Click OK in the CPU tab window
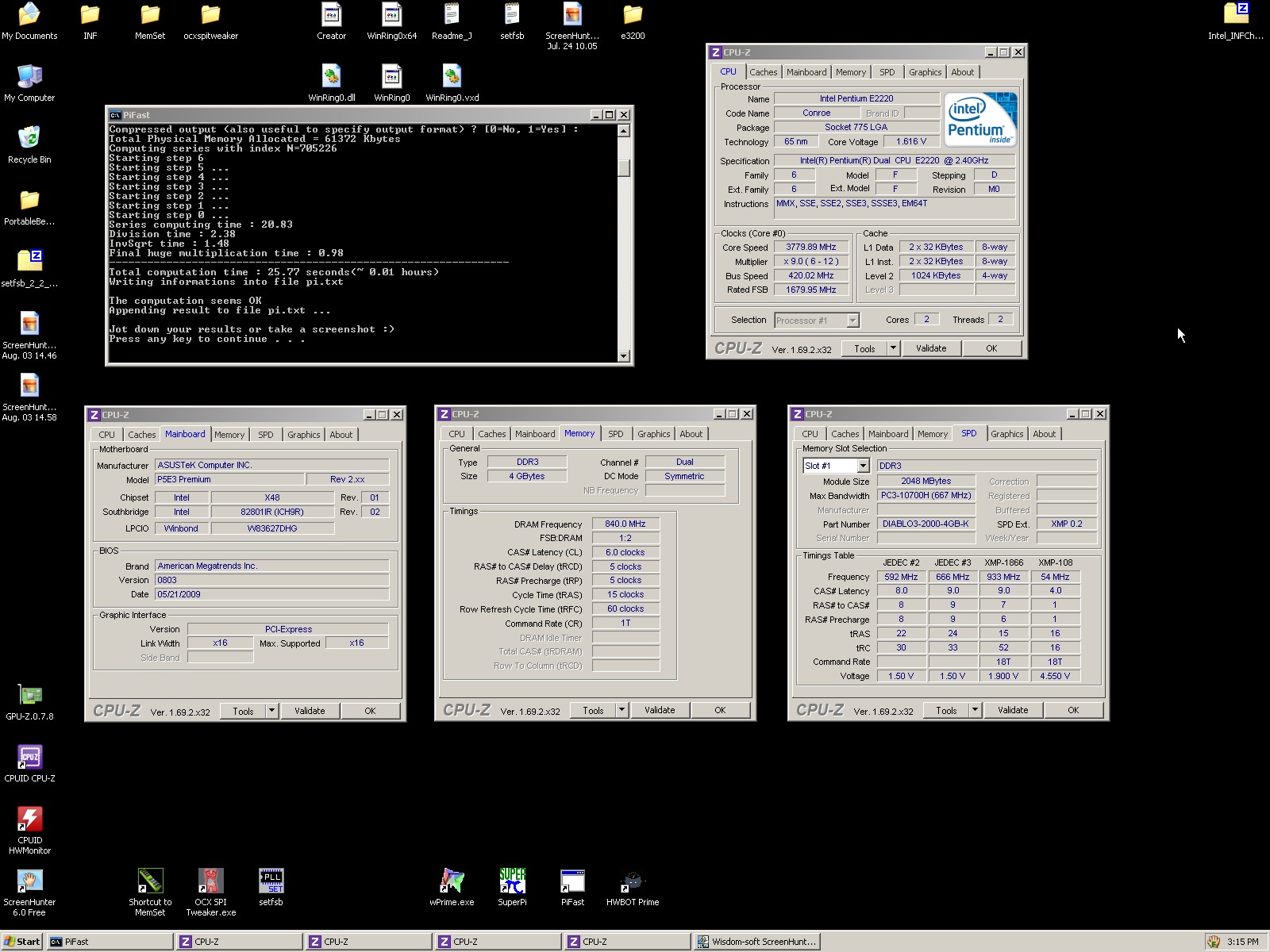Image resolution: width=1270 pixels, height=952 pixels. click(x=991, y=348)
